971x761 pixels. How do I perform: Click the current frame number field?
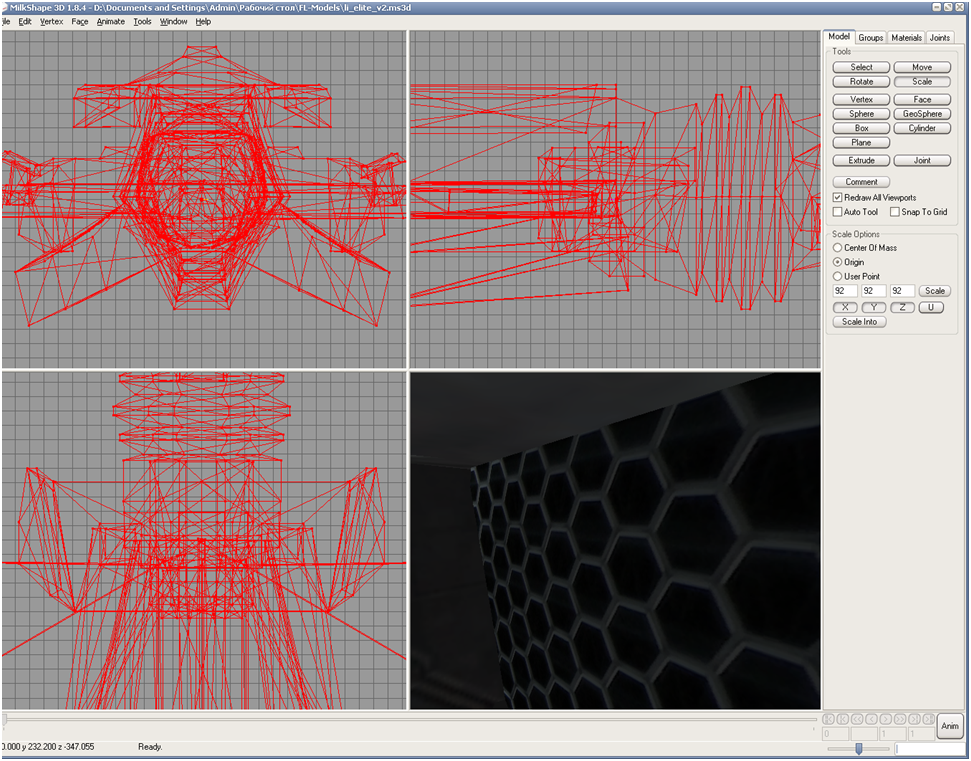(x=835, y=734)
